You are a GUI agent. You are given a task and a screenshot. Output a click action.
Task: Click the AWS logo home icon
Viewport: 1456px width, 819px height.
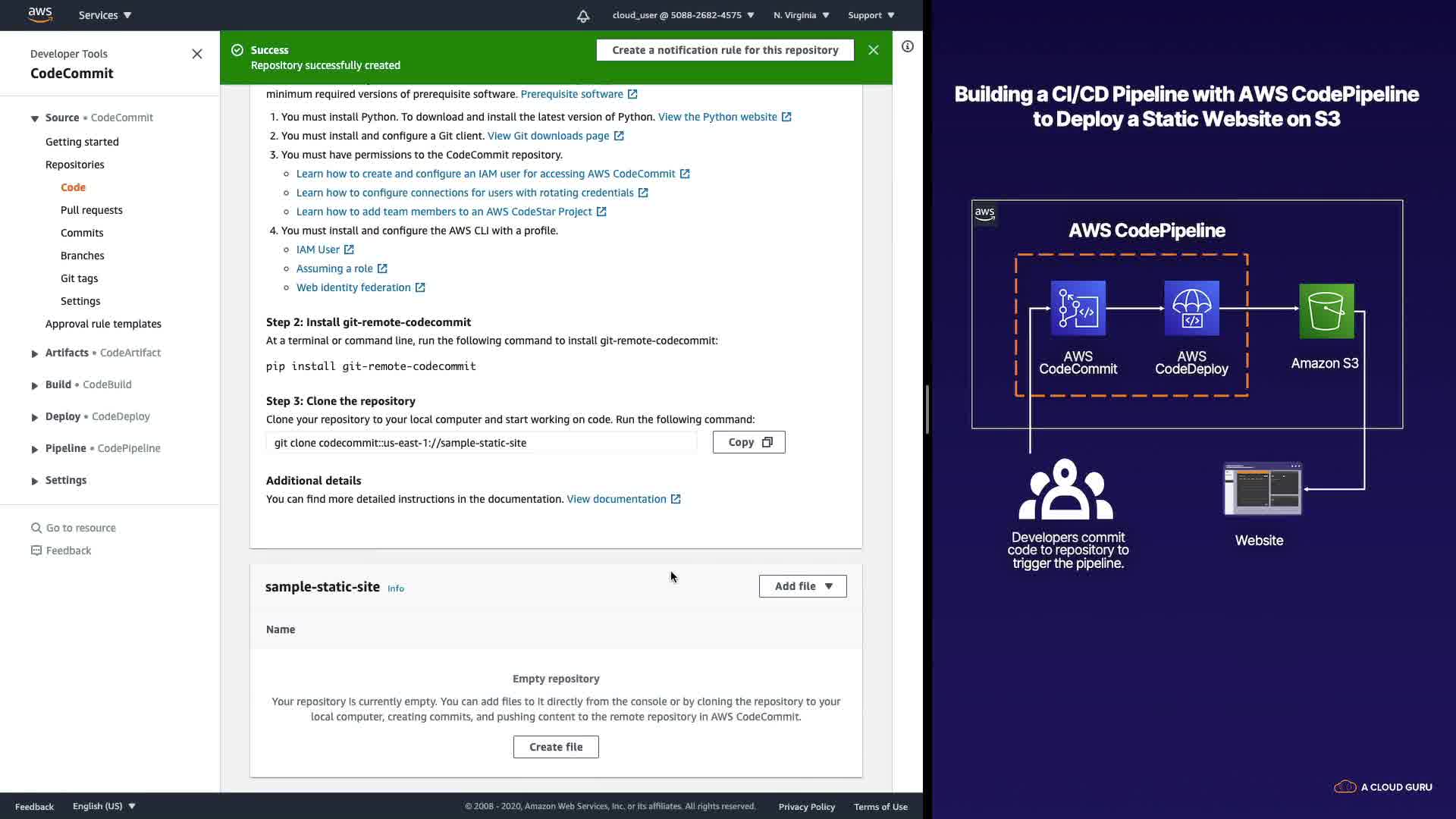click(x=39, y=14)
